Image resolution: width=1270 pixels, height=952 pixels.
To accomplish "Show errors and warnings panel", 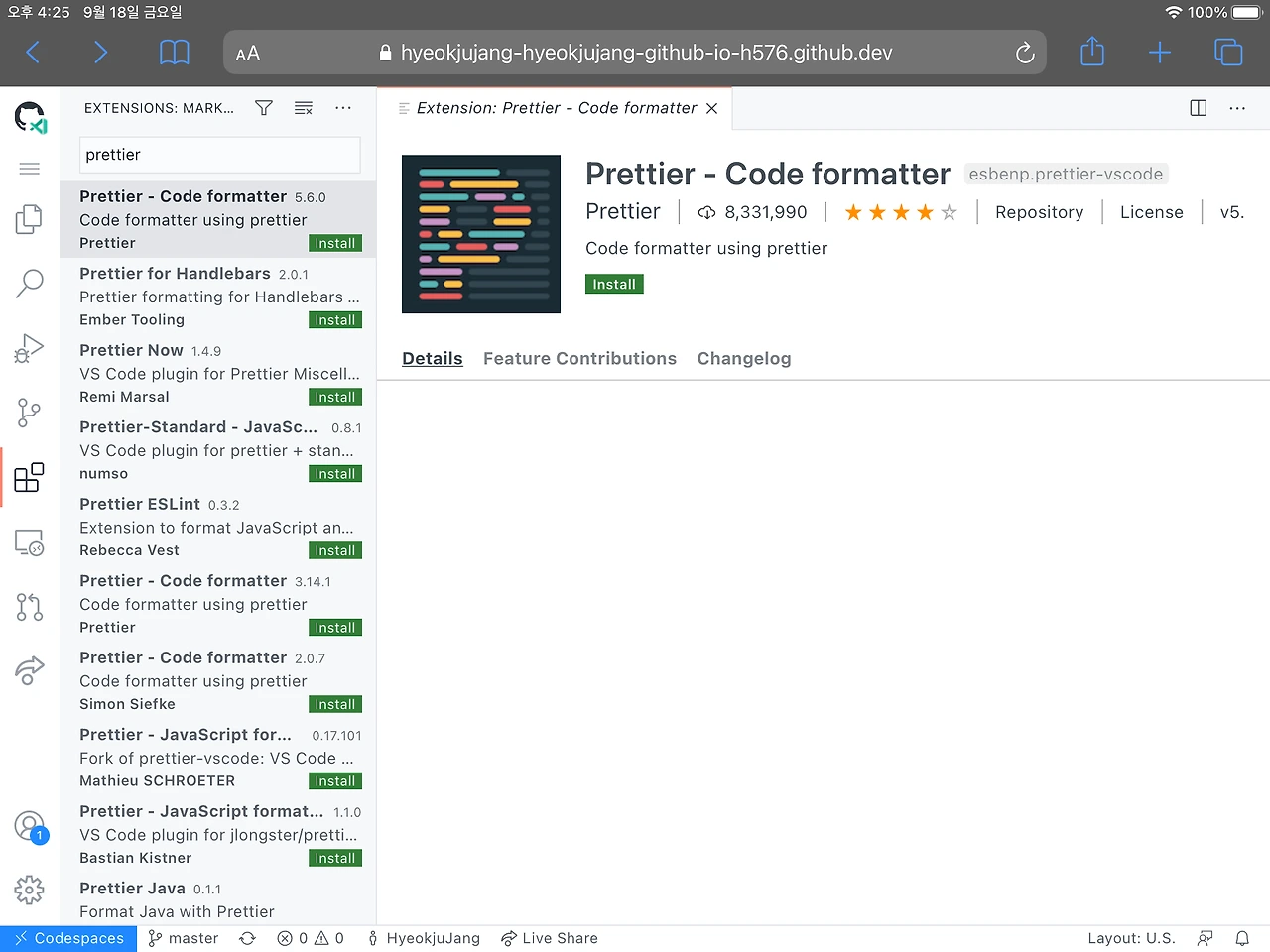I will [x=311, y=938].
